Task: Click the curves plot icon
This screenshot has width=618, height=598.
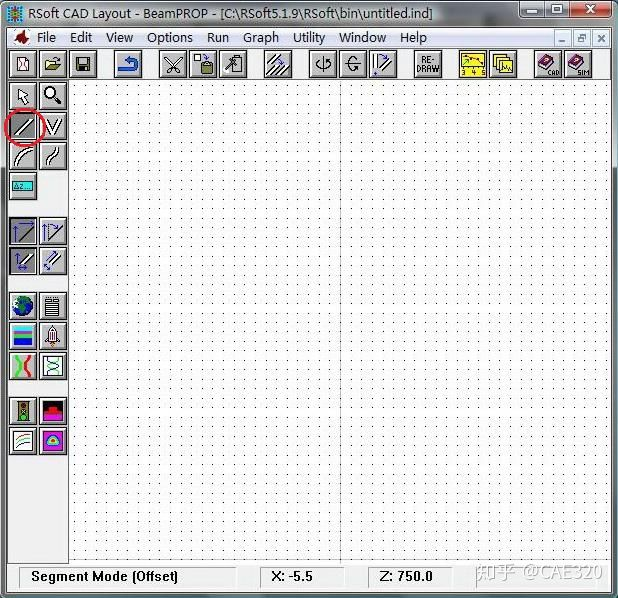Action: click(x=23, y=441)
